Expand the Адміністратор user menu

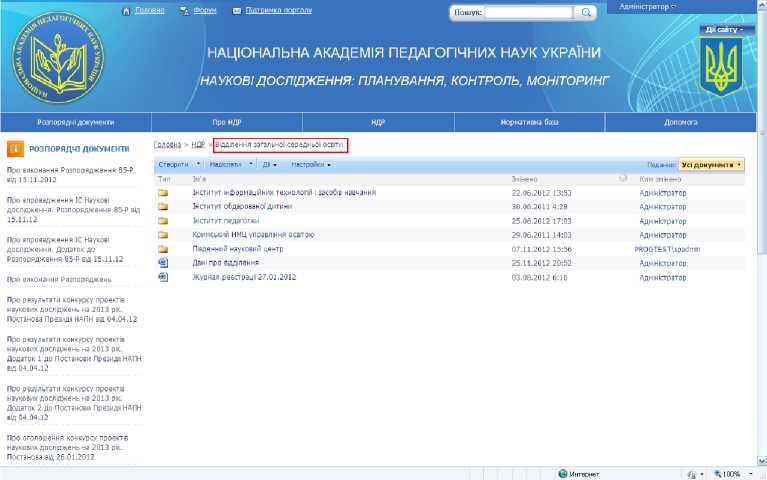(647, 7)
